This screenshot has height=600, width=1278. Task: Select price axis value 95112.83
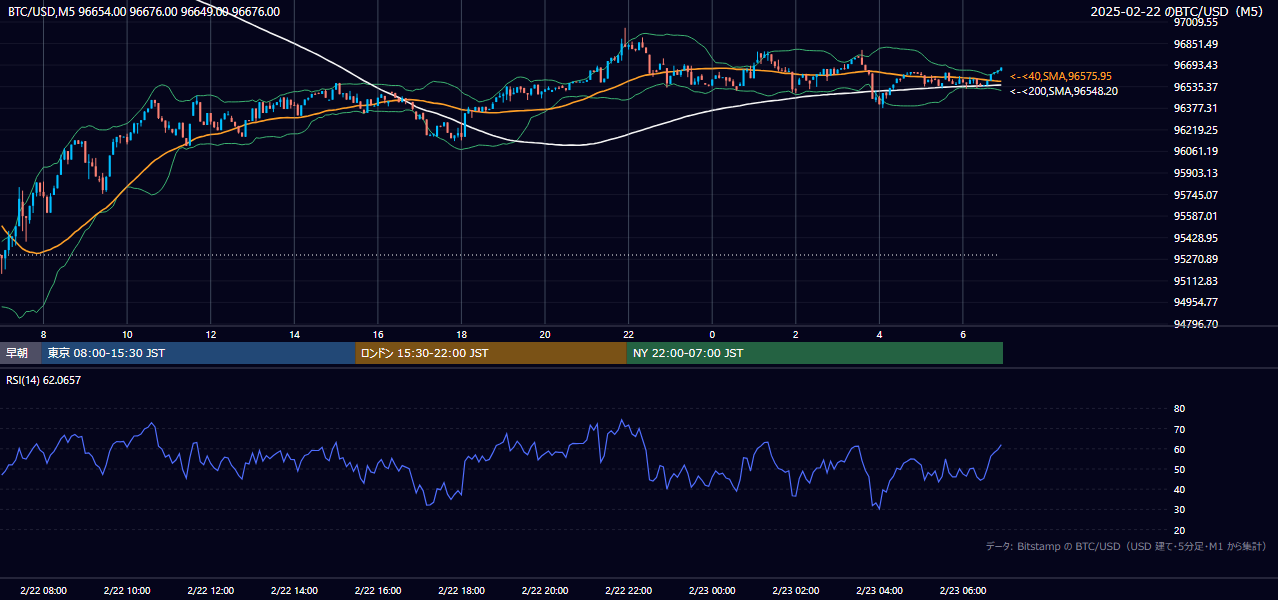(x=1195, y=281)
